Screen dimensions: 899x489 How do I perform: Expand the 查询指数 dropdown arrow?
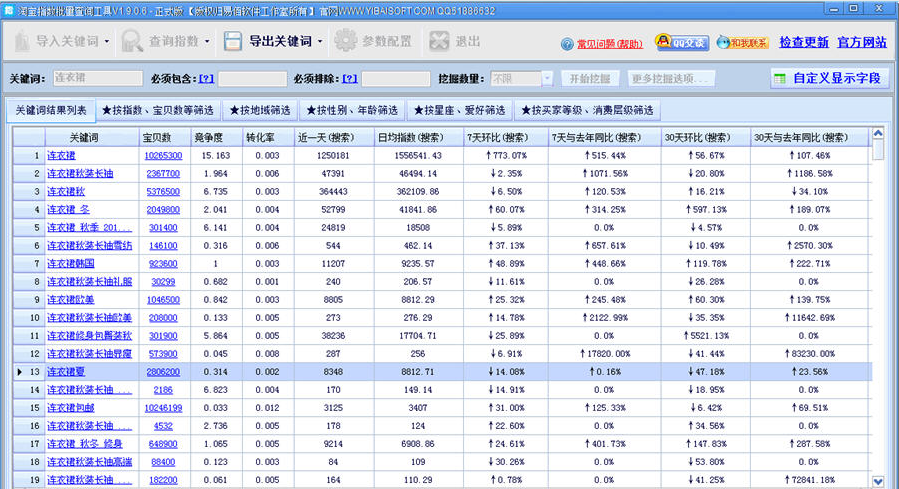click(207, 42)
